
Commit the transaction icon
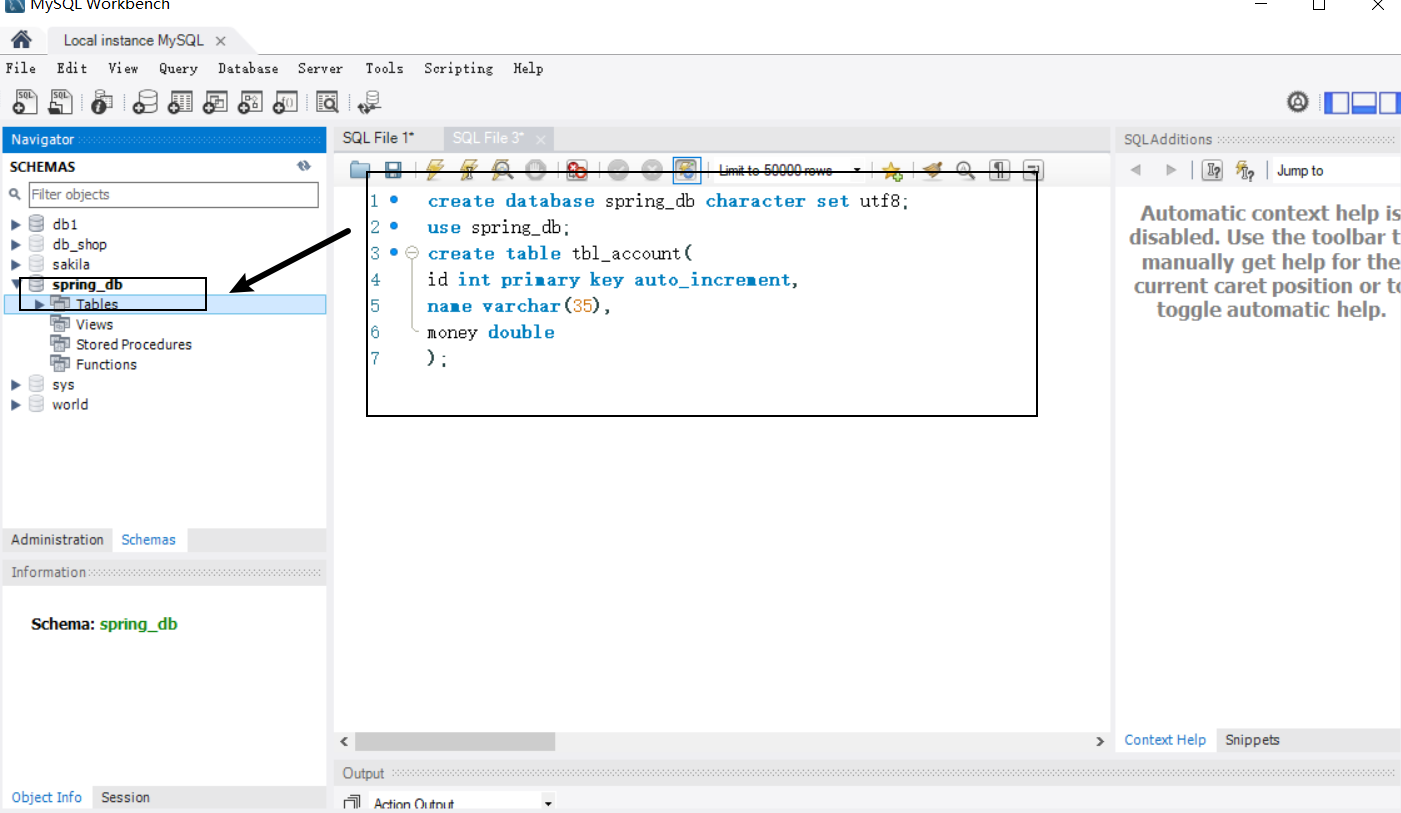(618, 170)
